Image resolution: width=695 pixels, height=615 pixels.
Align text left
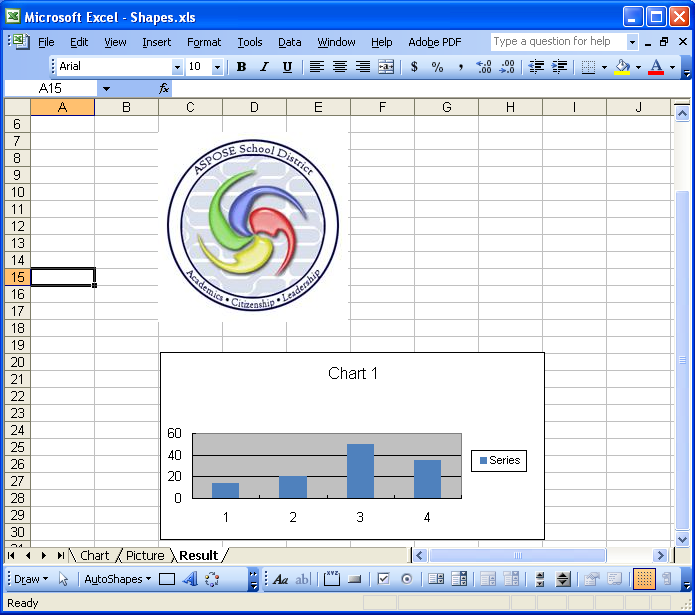[316, 67]
